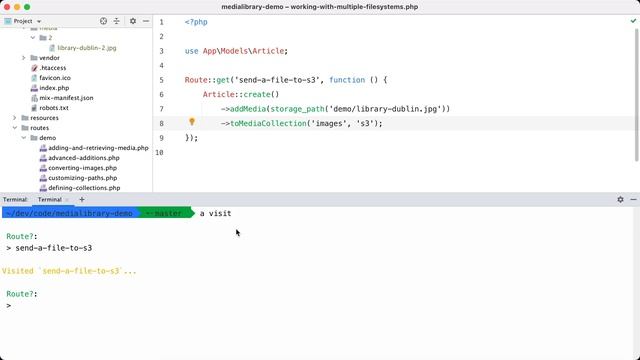Click the PHP file icon beside index.php

(34, 88)
